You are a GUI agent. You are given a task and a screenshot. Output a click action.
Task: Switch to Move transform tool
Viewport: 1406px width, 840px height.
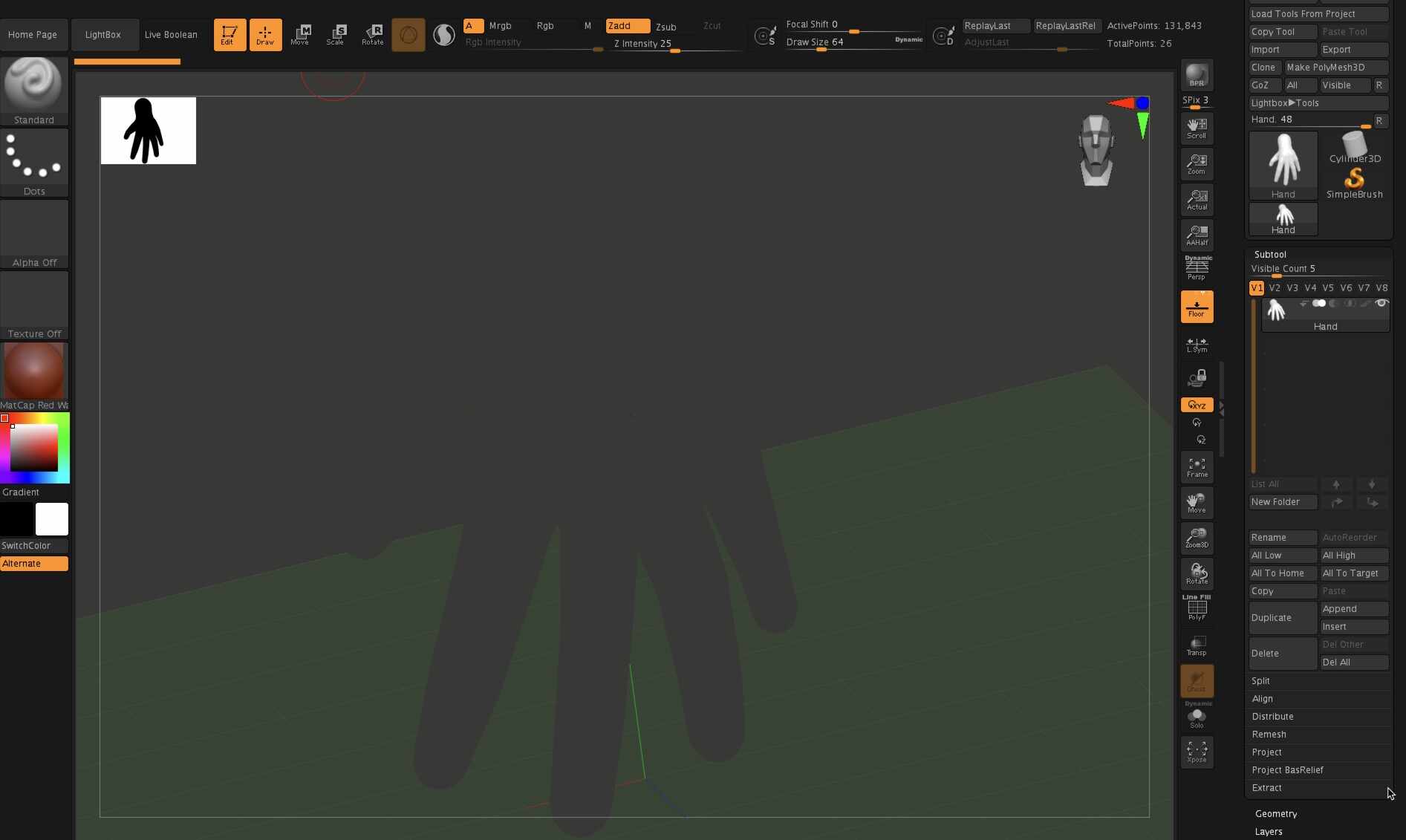(300, 35)
